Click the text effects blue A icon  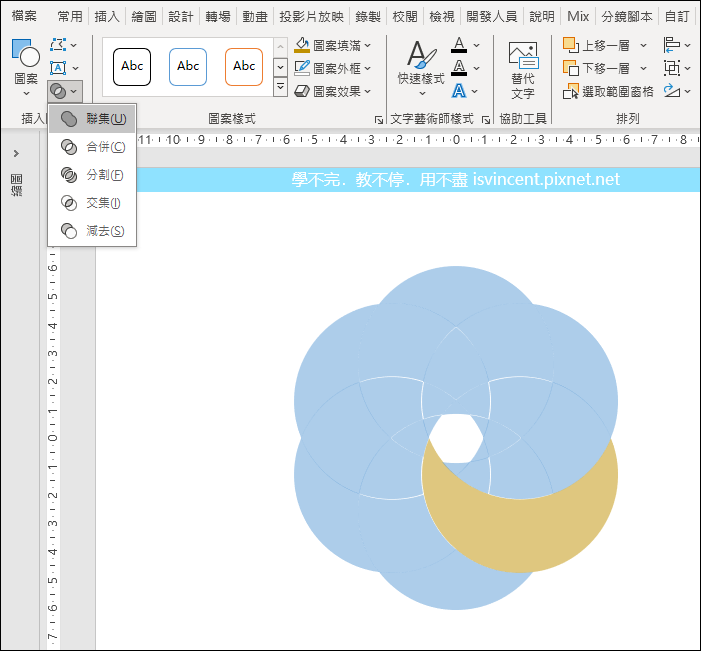pyautogui.click(x=459, y=91)
